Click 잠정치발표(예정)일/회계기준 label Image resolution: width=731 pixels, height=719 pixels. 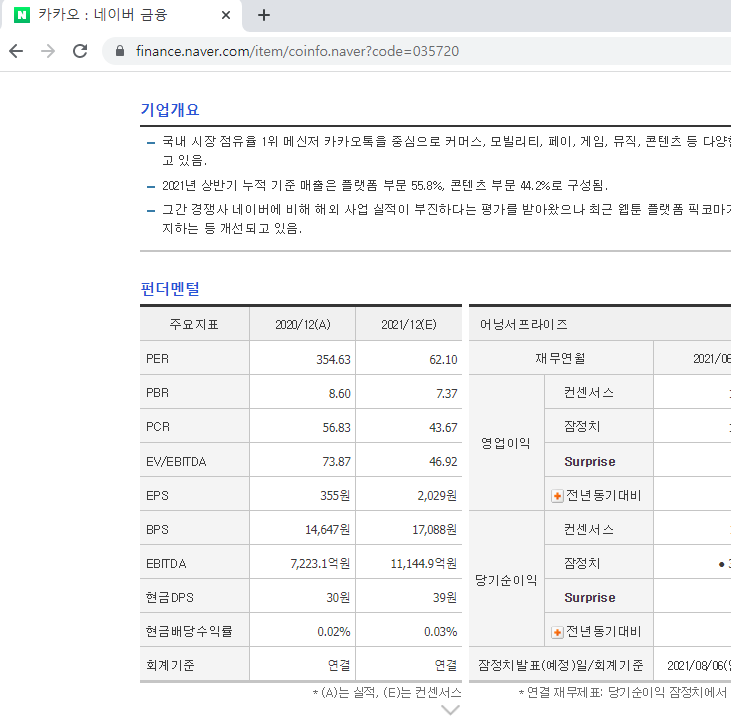(x=561, y=665)
